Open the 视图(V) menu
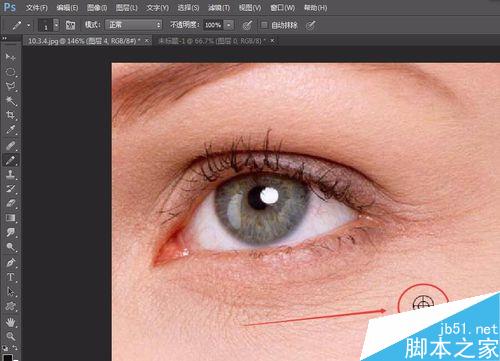 pyautogui.click(x=250, y=7)
